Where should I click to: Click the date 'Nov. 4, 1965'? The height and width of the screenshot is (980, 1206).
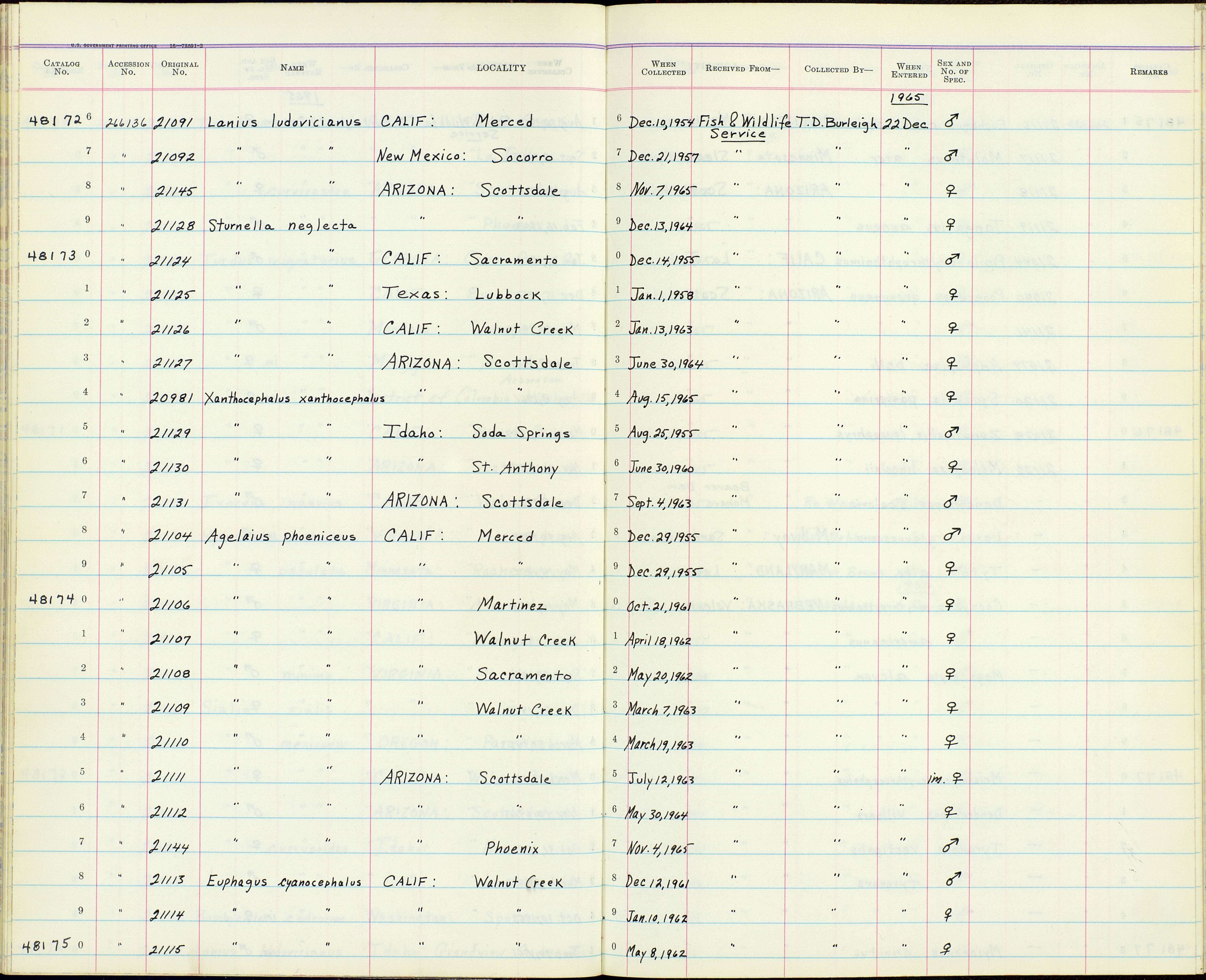coord(658,848)
